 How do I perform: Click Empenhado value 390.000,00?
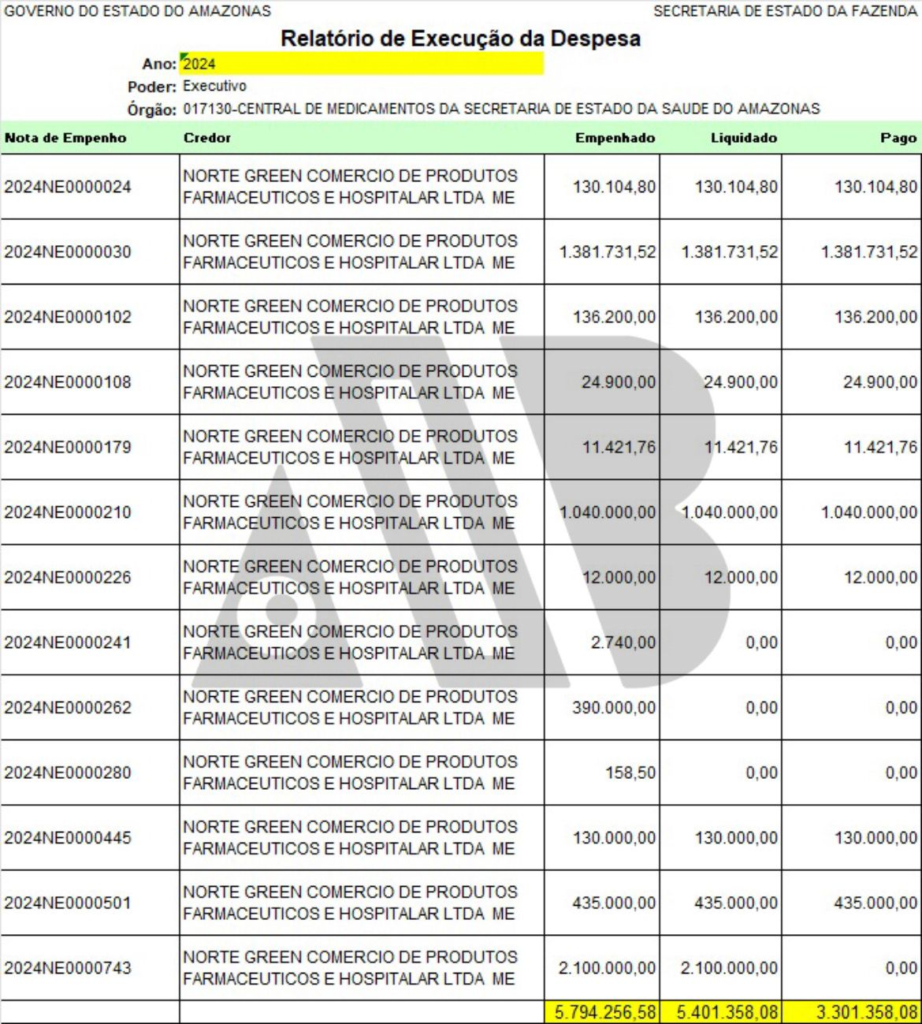coord(614,707)
